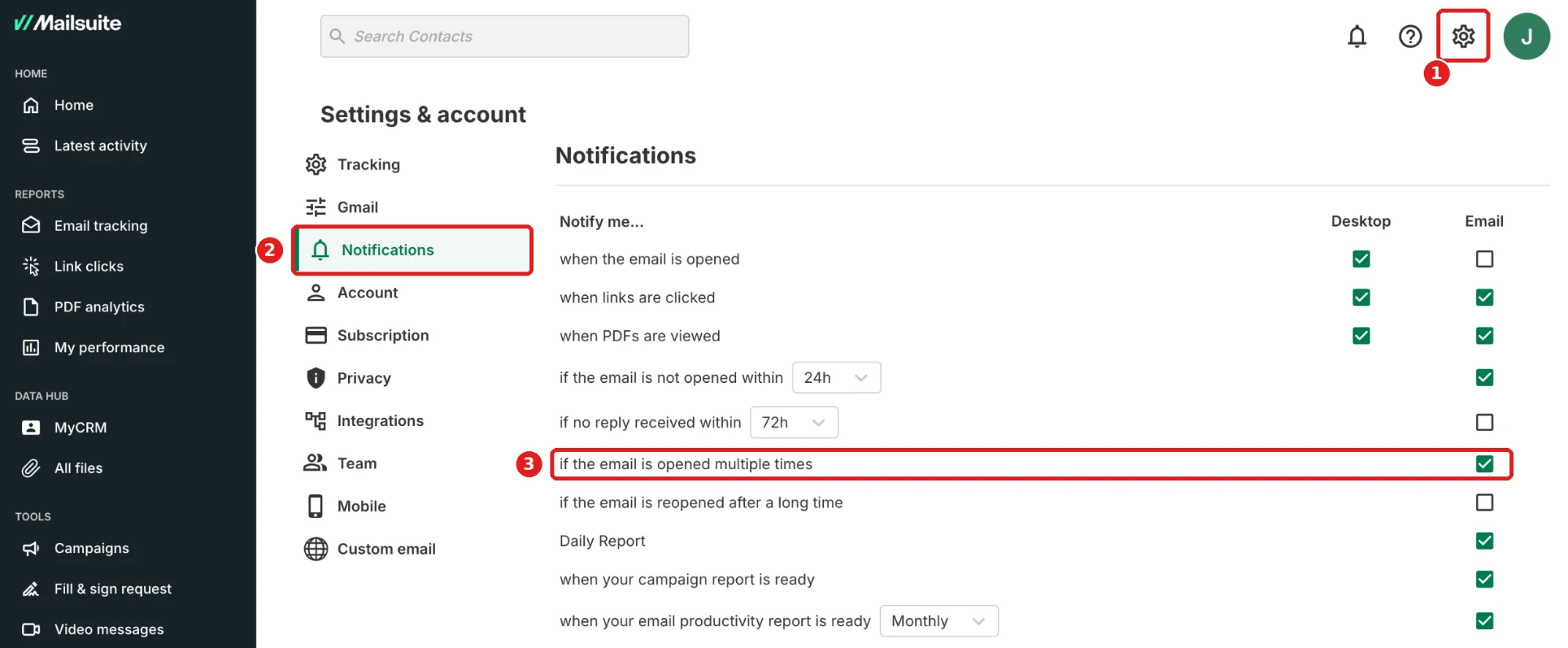Click the All files paperclip icon
This screenshot has height=648, width=1568.
tap(31, 468)
